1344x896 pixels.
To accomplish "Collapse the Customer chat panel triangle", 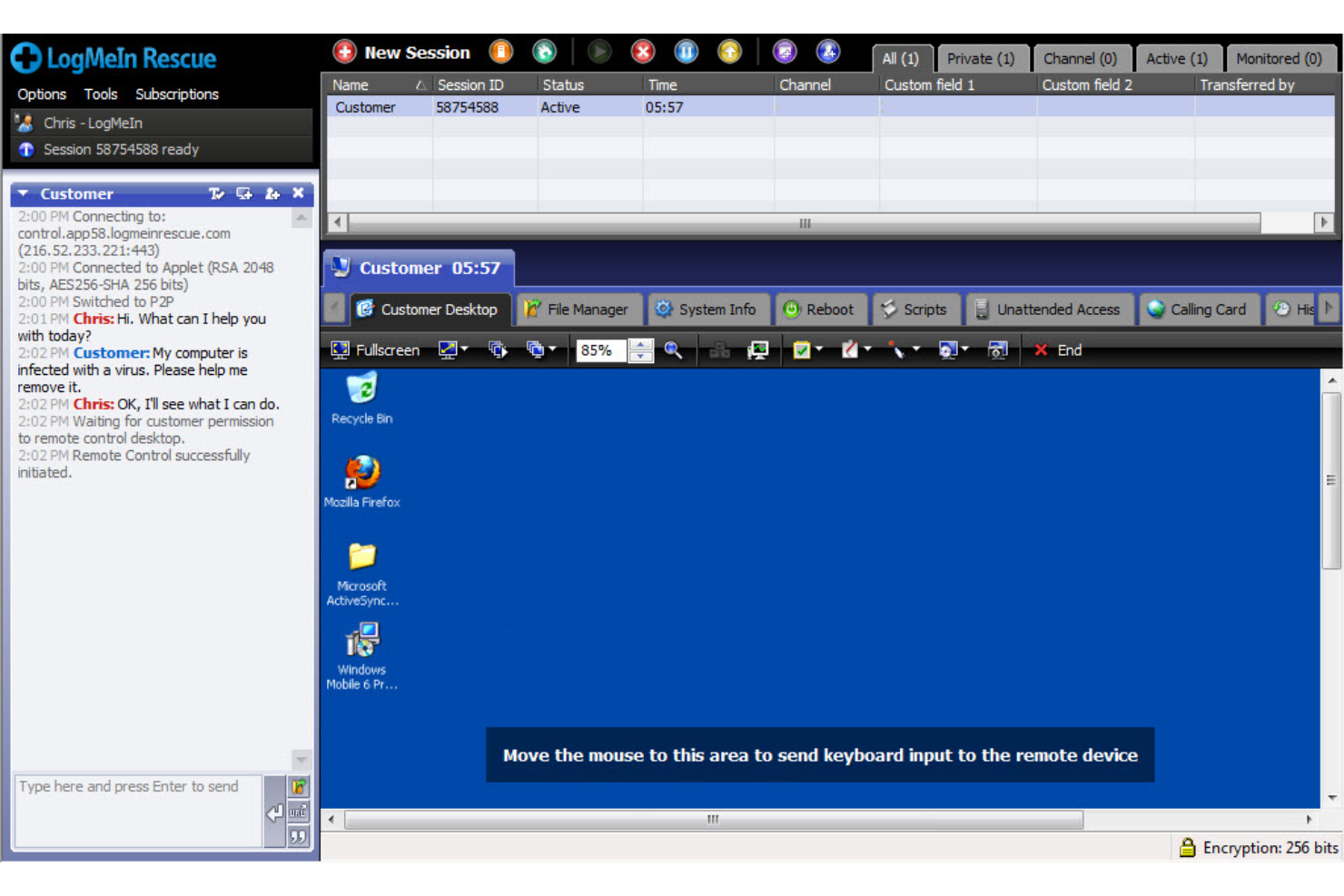I will tap(24, 193).
